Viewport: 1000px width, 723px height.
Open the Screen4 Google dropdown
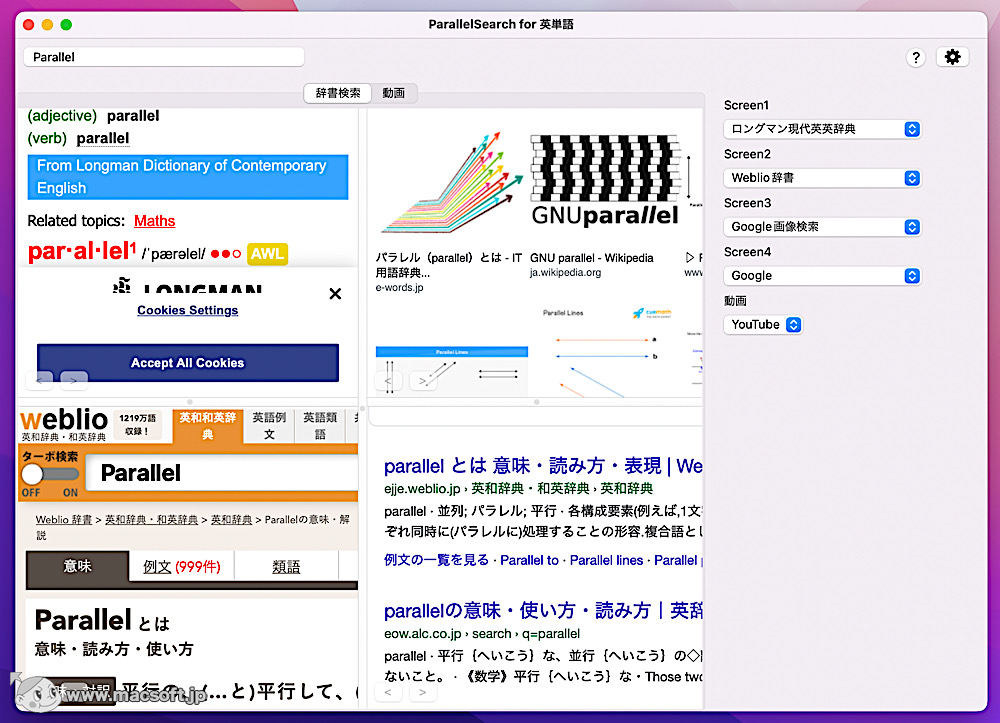(821, 275)
